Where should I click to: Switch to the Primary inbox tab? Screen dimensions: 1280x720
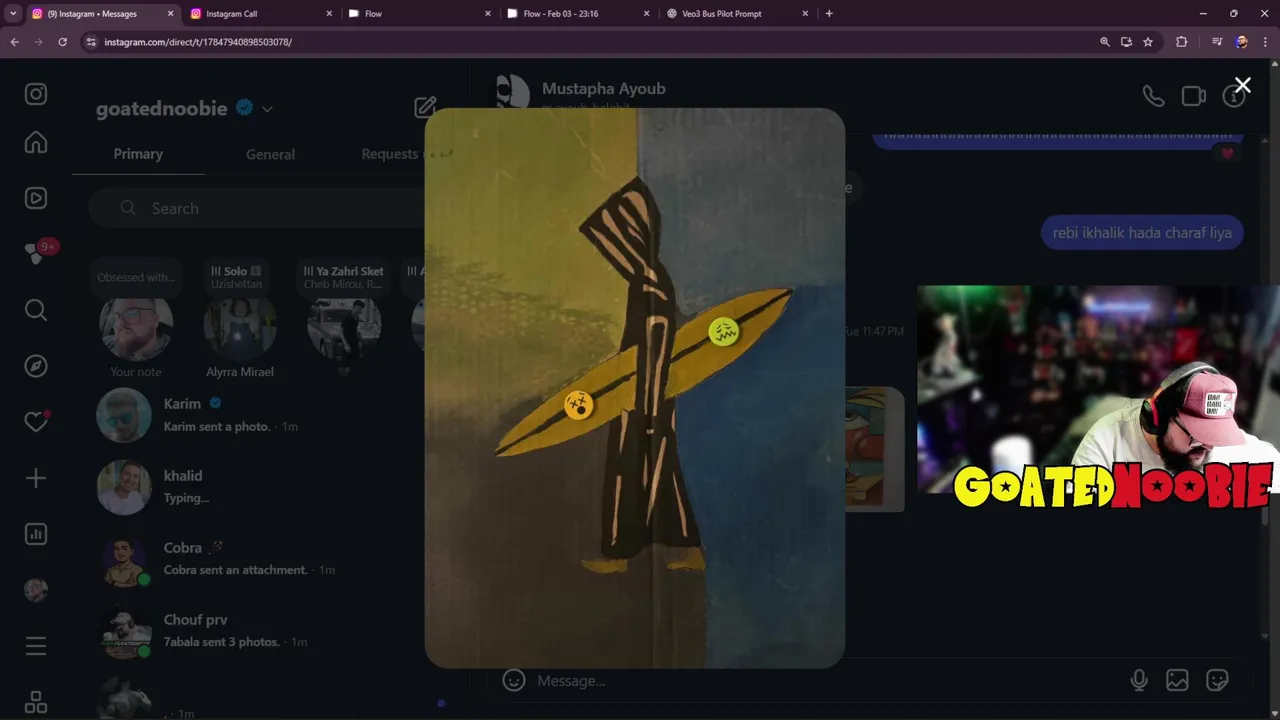[x=138, y=154]
